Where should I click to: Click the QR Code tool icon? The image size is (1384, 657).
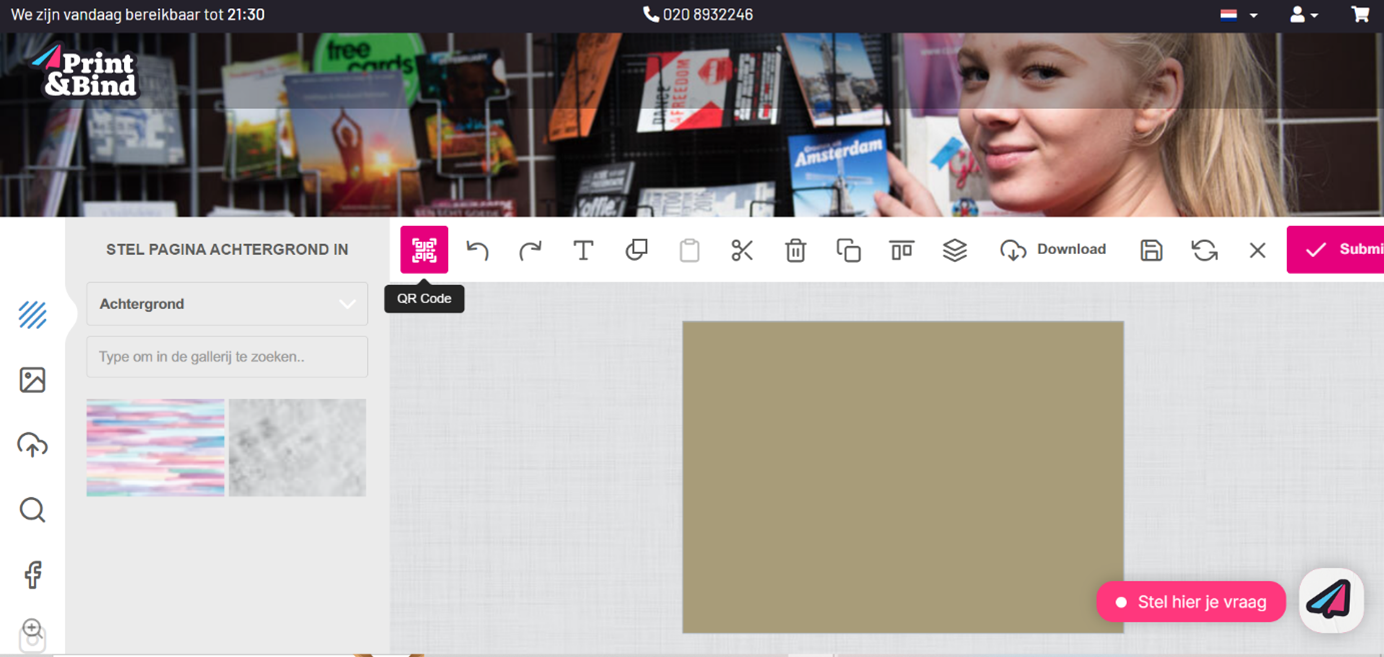(x=424, y=250)
